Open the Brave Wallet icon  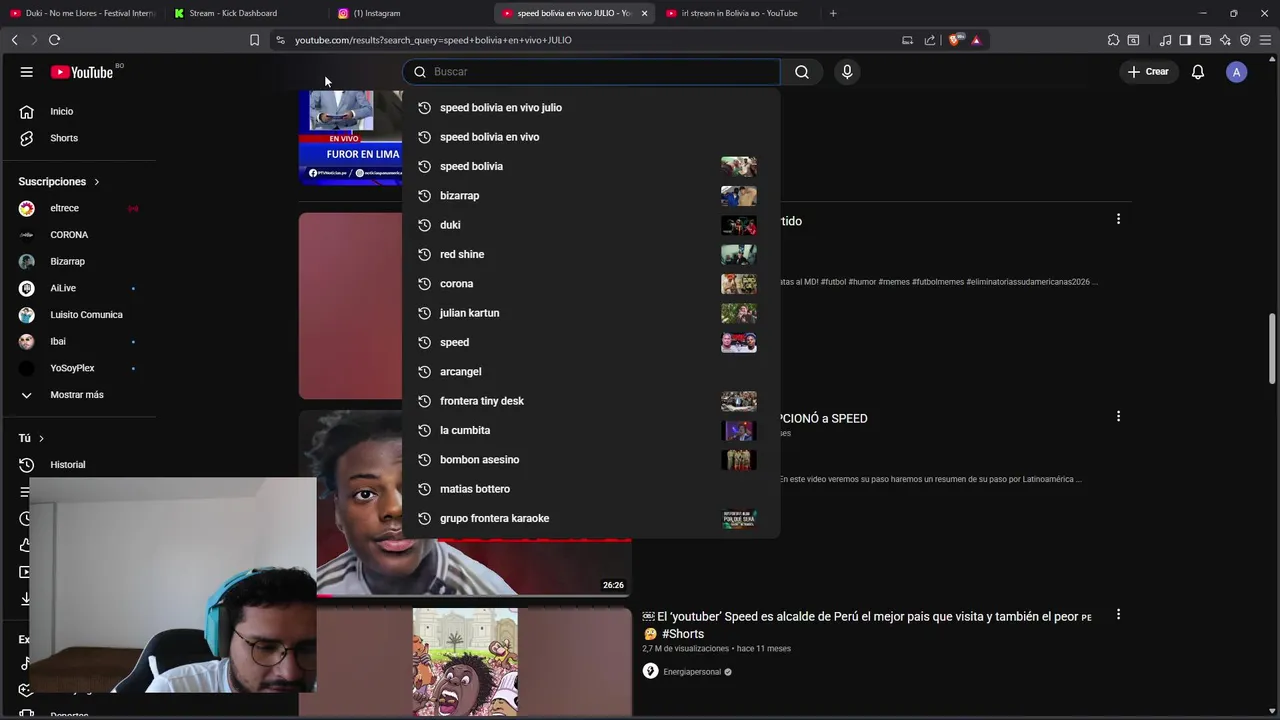pyautogui.click(x=1205, y=40)
